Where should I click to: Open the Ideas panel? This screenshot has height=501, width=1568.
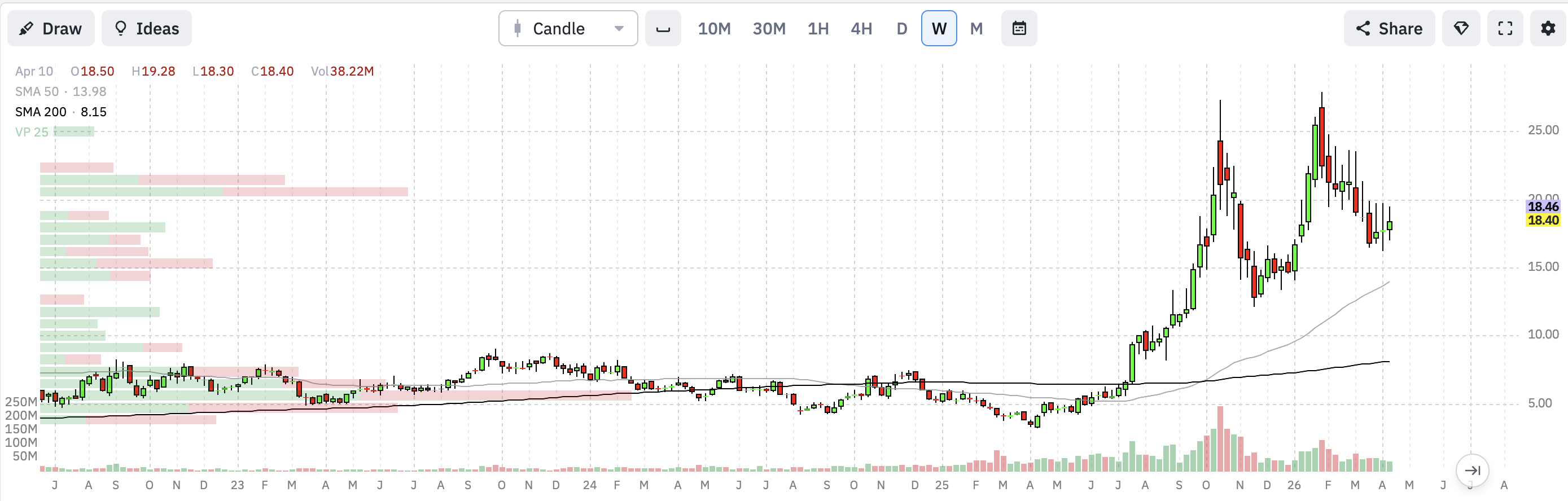coord(147,29)
